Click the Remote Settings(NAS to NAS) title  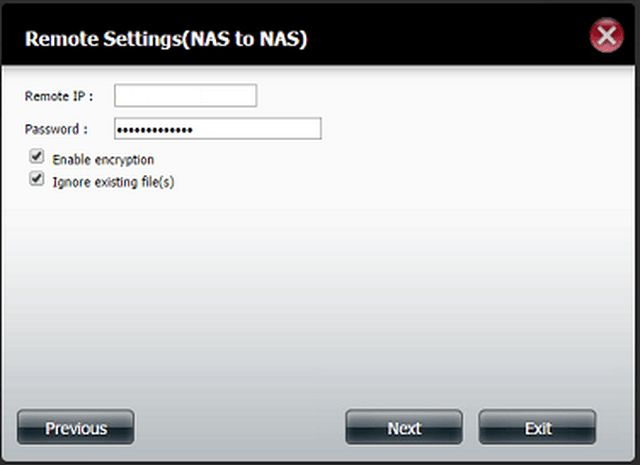(166, 39)
